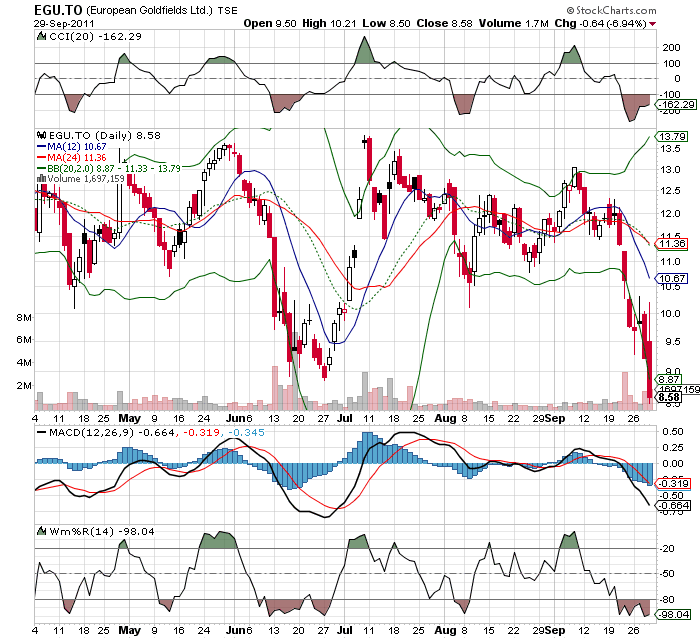700x639 pixels.
Task: Click the Sep label beneath the Wm%R panel
Action: pyautogui.click(x=555, y=631)
